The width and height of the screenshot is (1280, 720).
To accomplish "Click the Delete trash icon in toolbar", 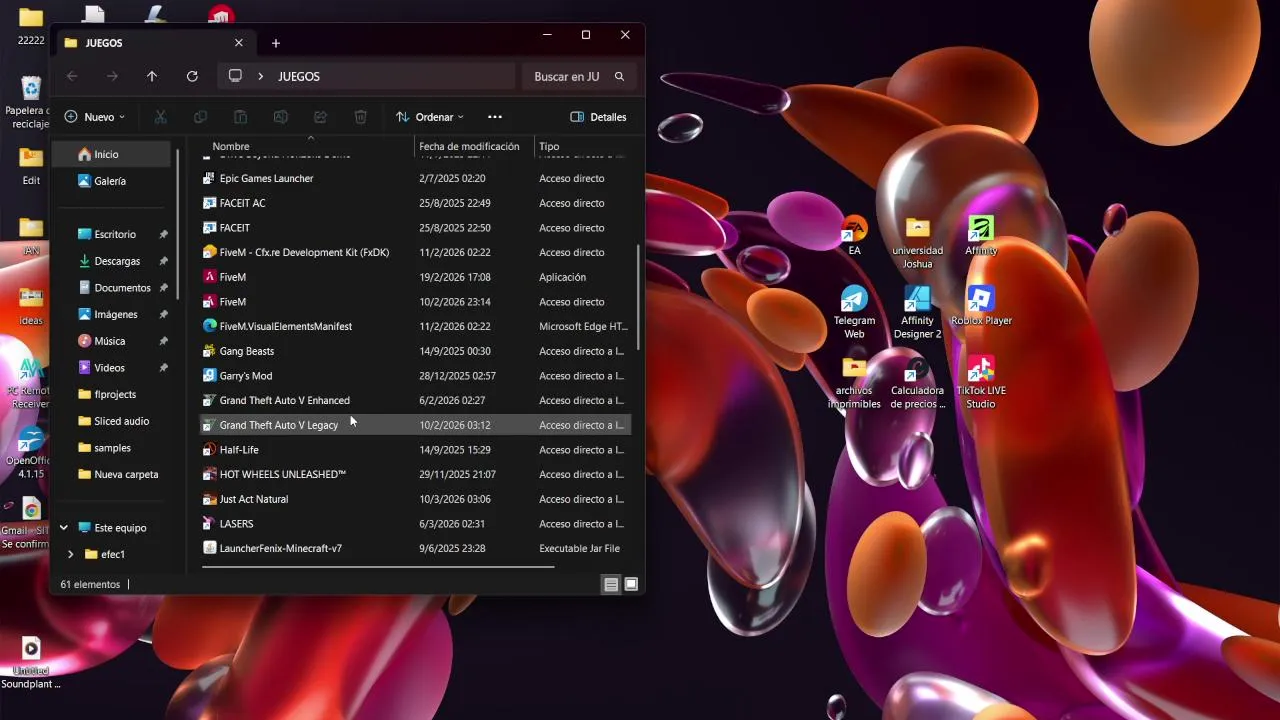I will click(361, 117).
